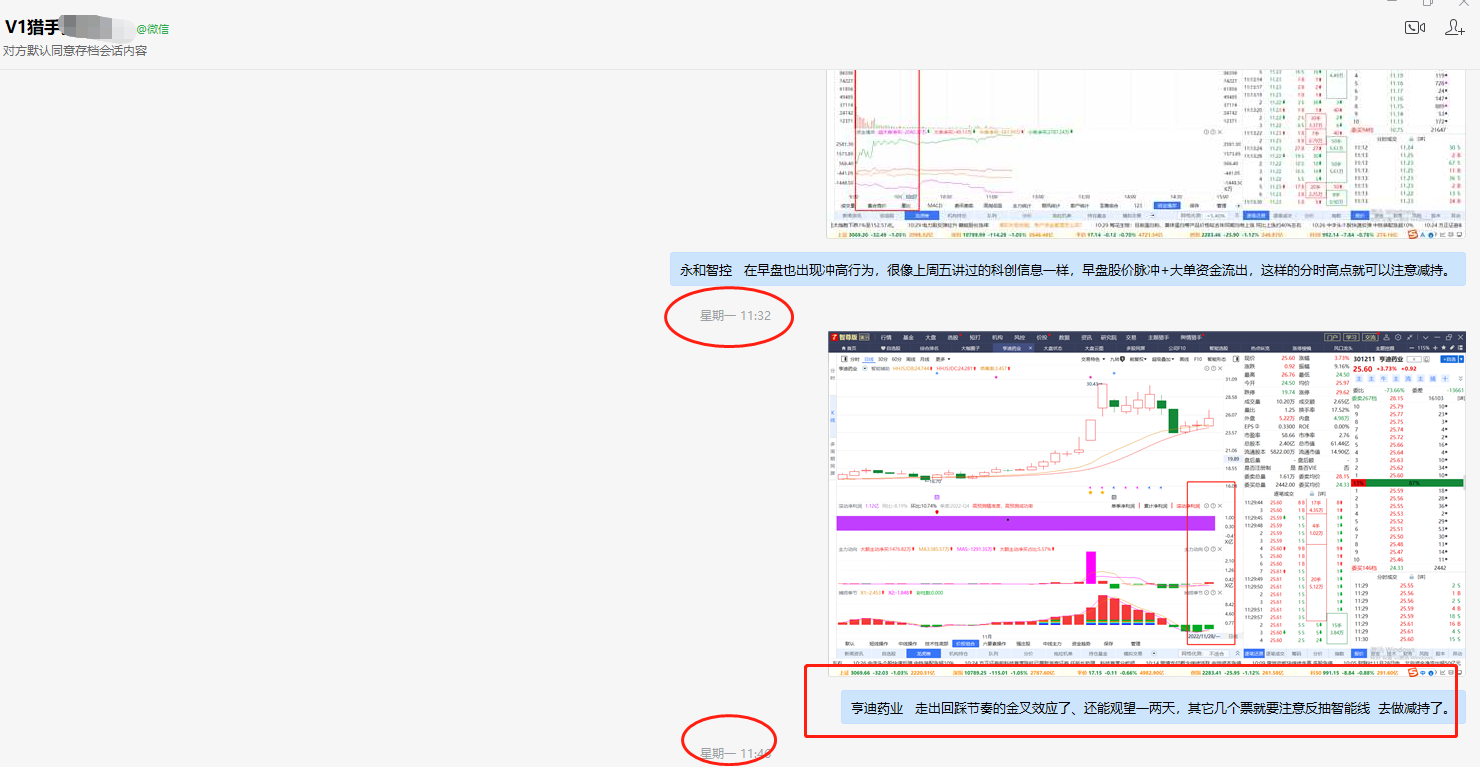Click the heart icon beside 自选股 tab

pyautogui.click(x=883, y=348)
